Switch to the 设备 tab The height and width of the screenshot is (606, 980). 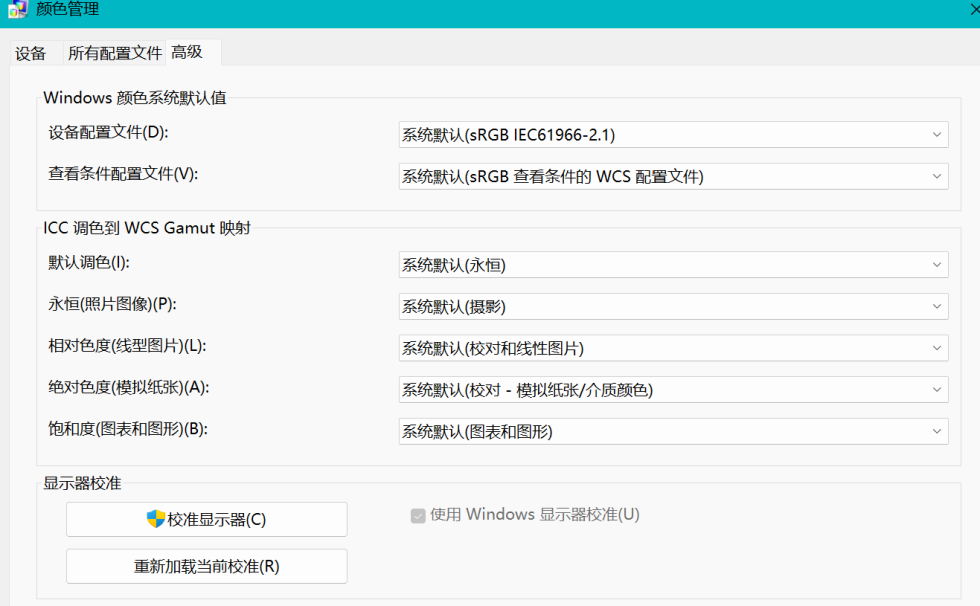pyautogui.click(x=31, y=54)
